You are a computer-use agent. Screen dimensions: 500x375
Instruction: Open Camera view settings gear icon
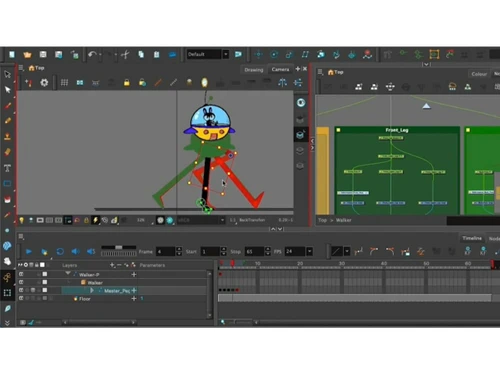(x=44, y=82)
